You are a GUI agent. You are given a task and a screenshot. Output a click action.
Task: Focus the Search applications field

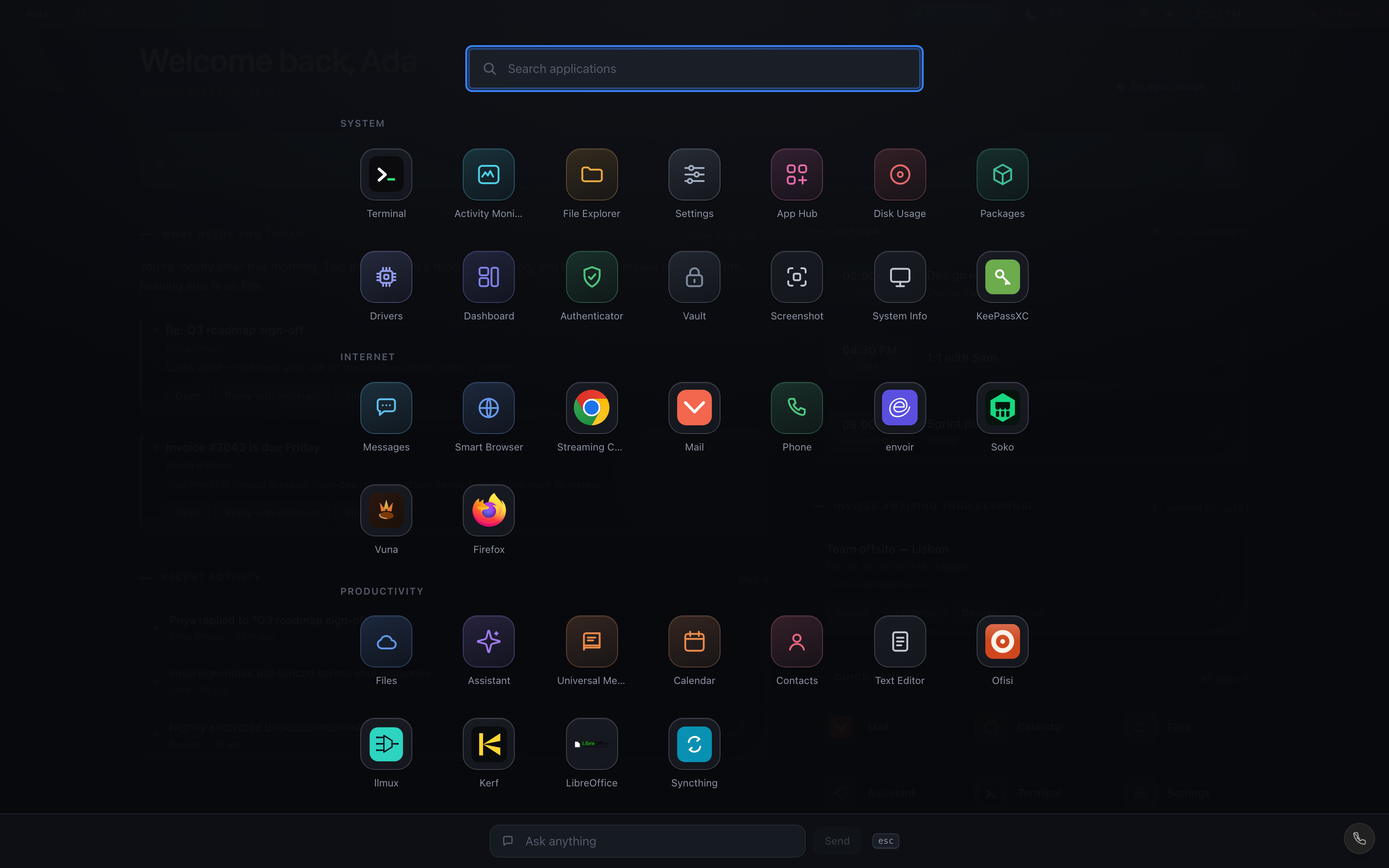[694, 68]
